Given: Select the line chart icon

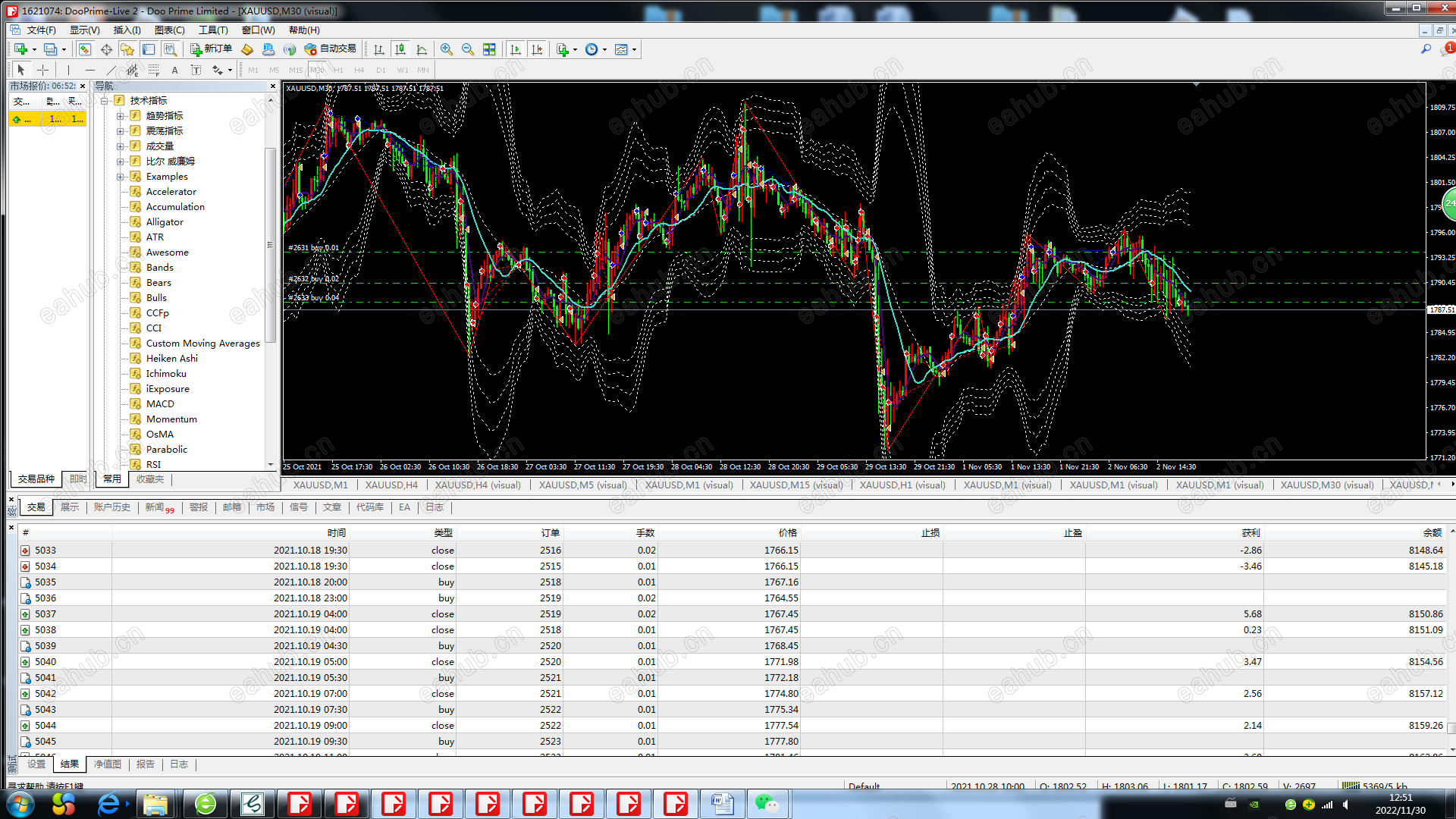Looking at the screenshot, I should click(422, 49).
